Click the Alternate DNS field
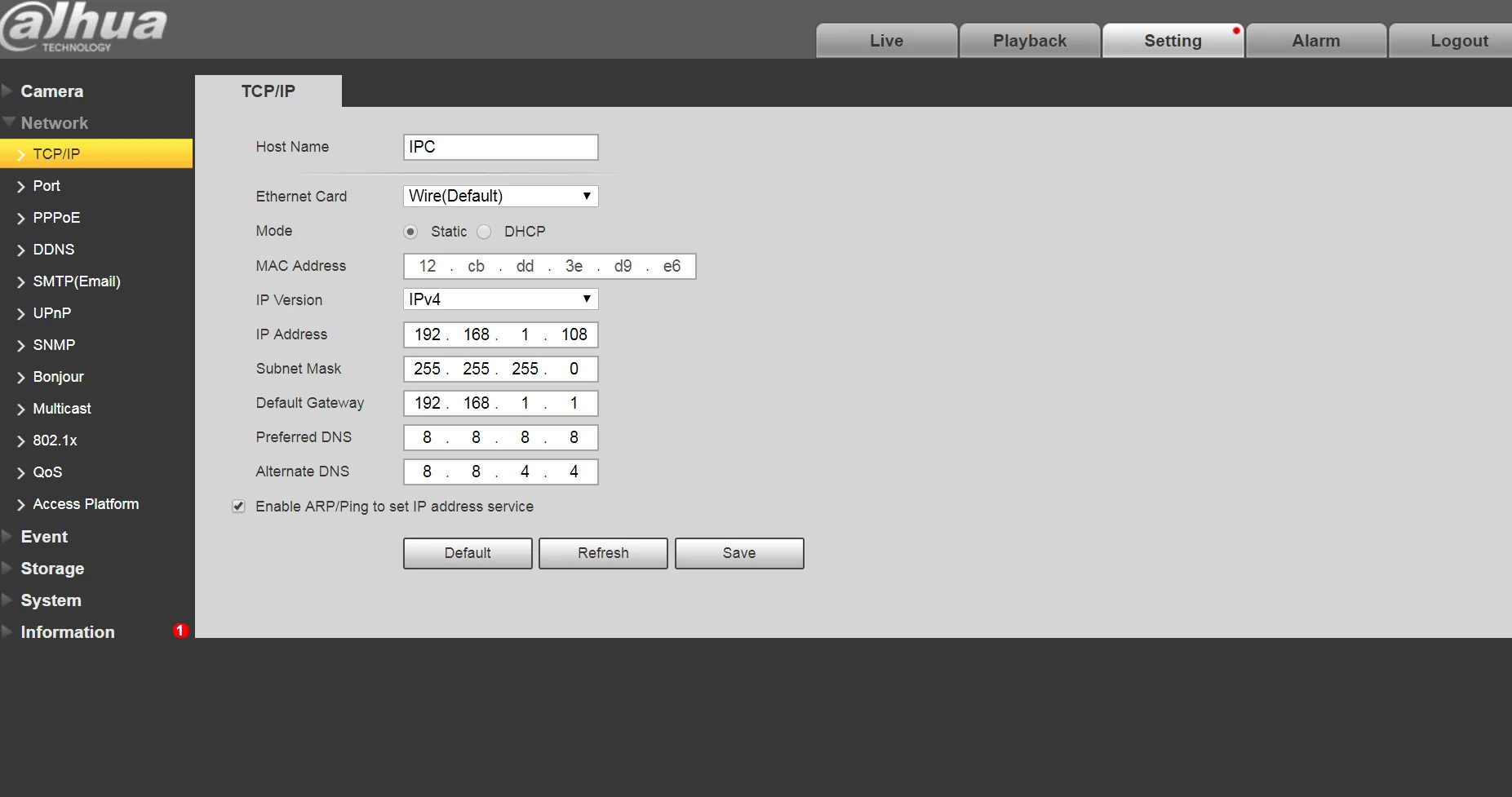 point(500,472)
